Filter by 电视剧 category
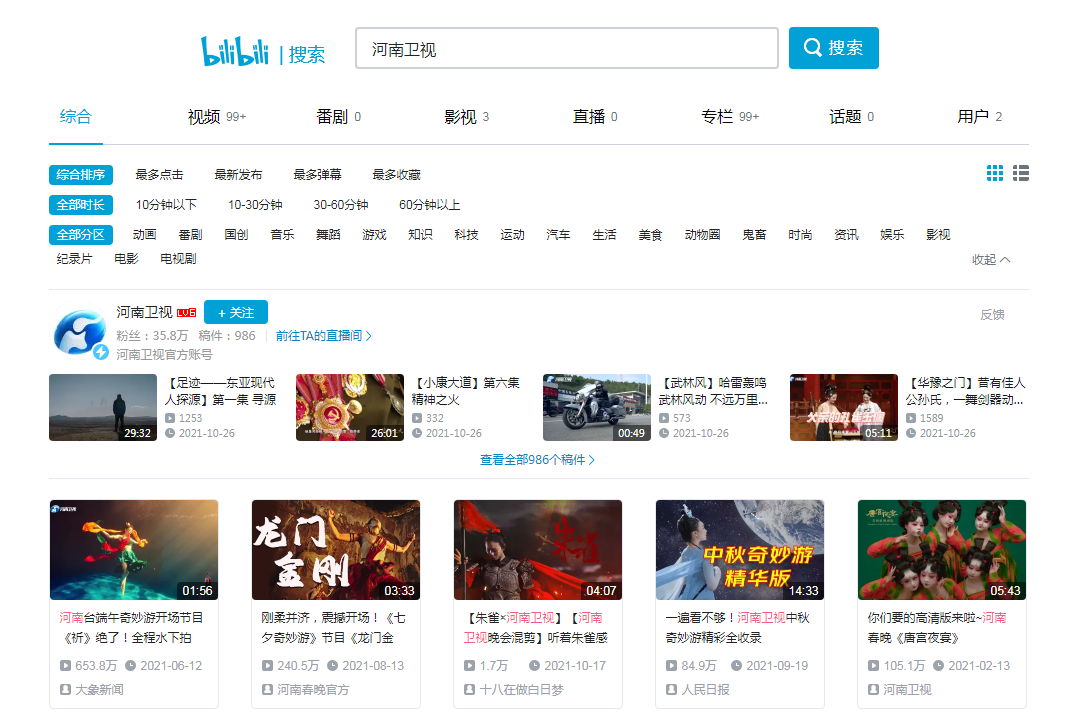Screen dimensions: 1069x719 pos(178,258)
